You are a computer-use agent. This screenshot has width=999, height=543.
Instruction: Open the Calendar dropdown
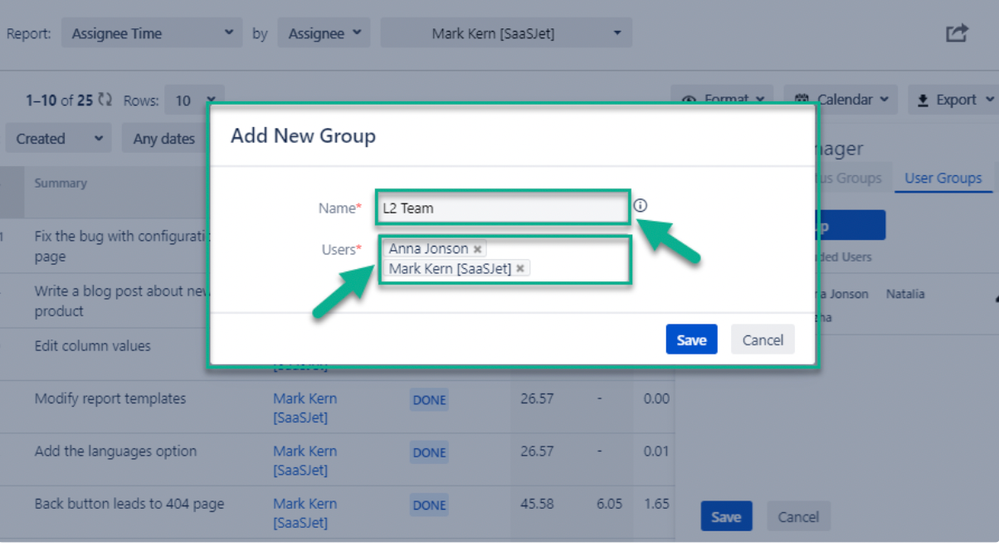click(841, 99)
